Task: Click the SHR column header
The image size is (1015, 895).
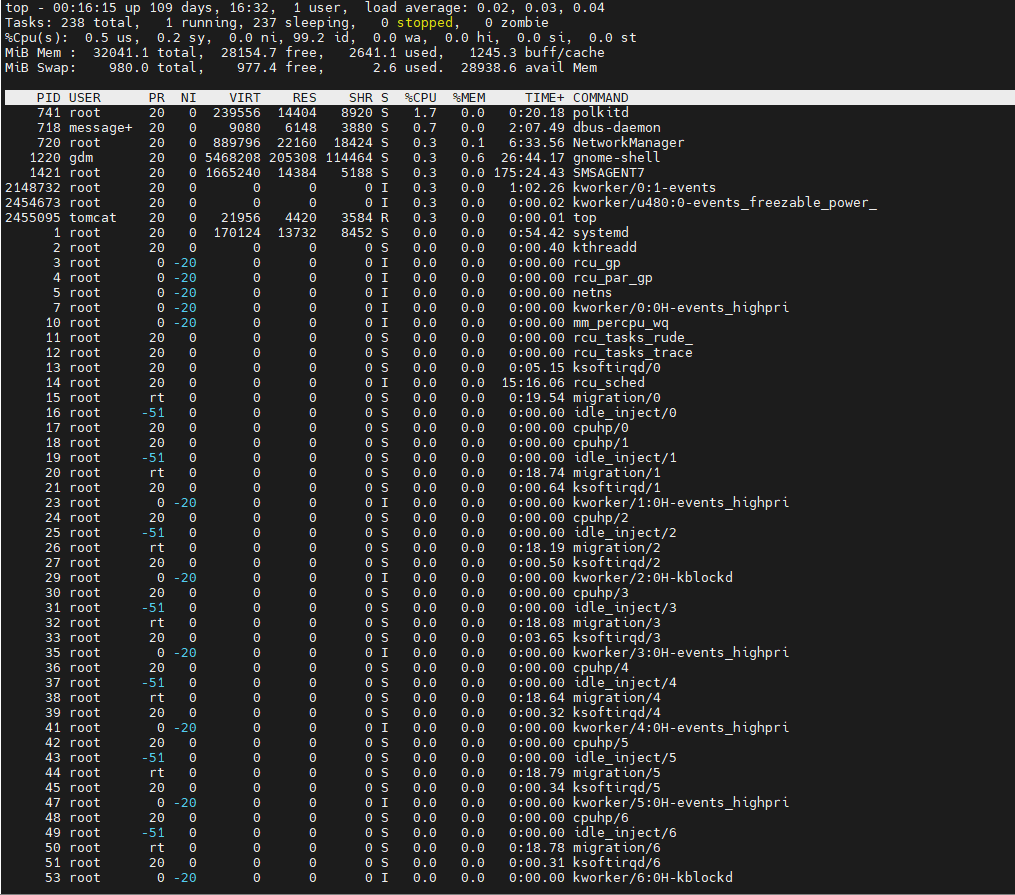Action: coord(361,98)
